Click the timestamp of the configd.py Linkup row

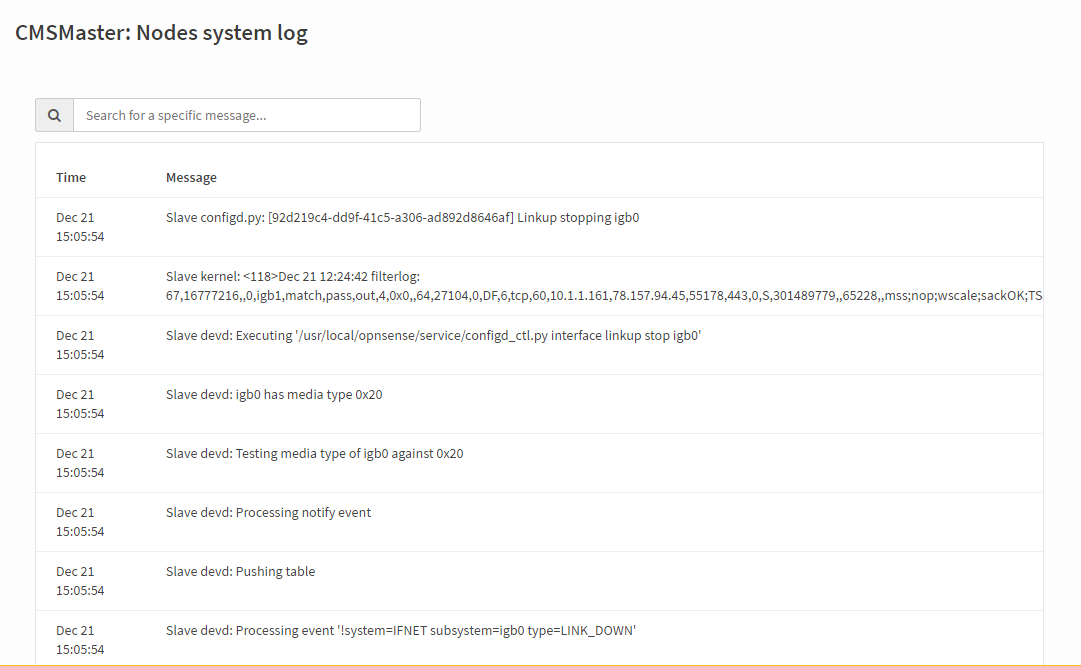[x=80, y=227]
